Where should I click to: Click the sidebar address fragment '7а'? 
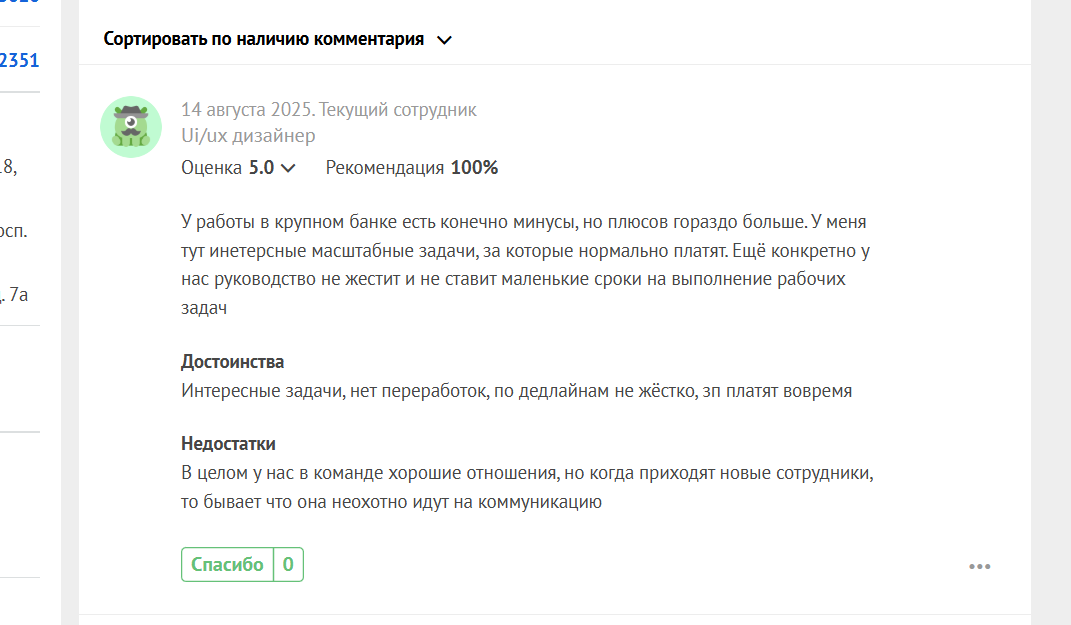click(18, 294)
